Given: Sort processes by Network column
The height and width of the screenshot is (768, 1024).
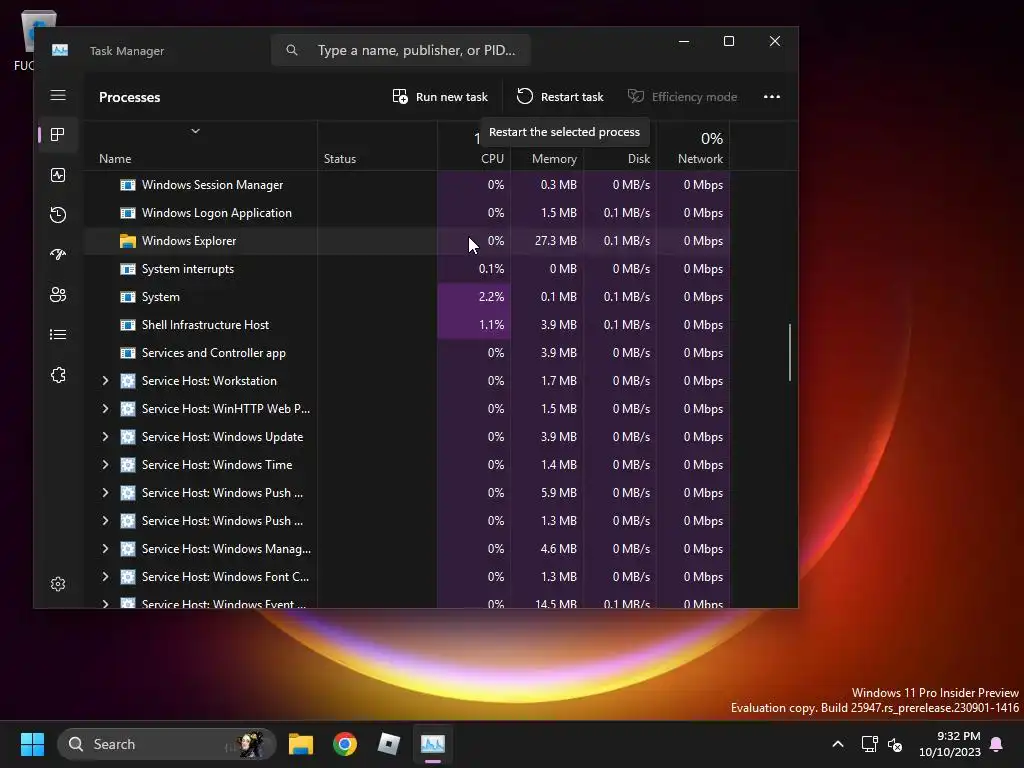Looking at the screenshot, I should [700, 159].
